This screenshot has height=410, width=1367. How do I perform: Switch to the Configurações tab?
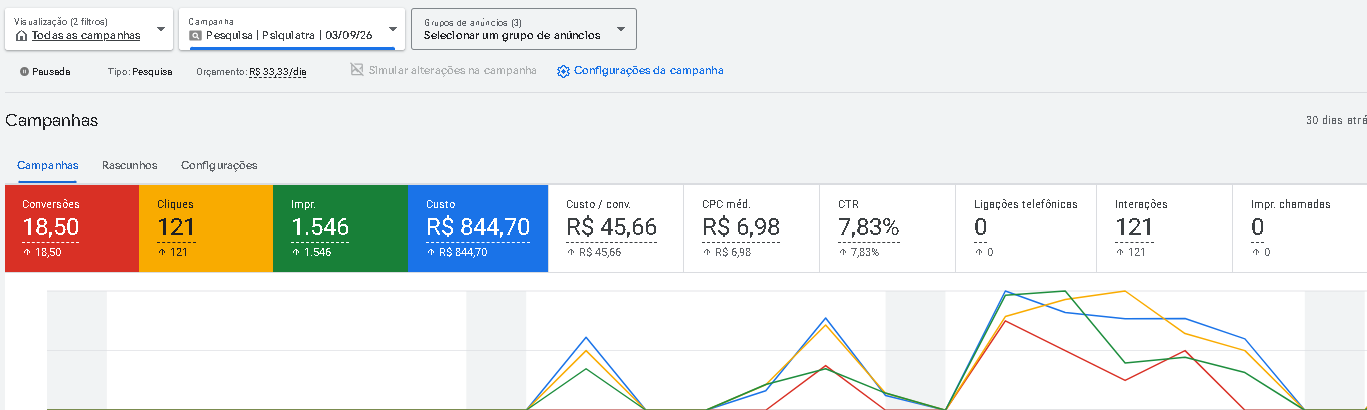coord(219,165)
